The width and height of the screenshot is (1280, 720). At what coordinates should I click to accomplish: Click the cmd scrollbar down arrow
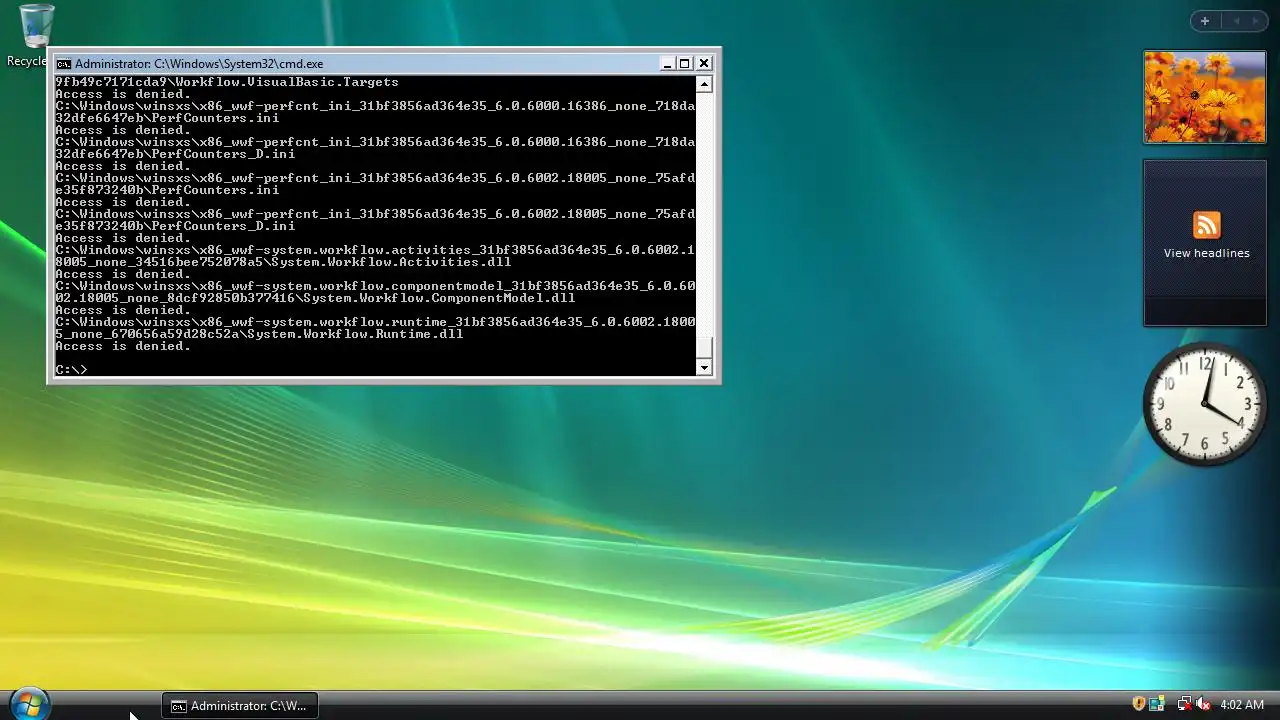tap(704, 367)
